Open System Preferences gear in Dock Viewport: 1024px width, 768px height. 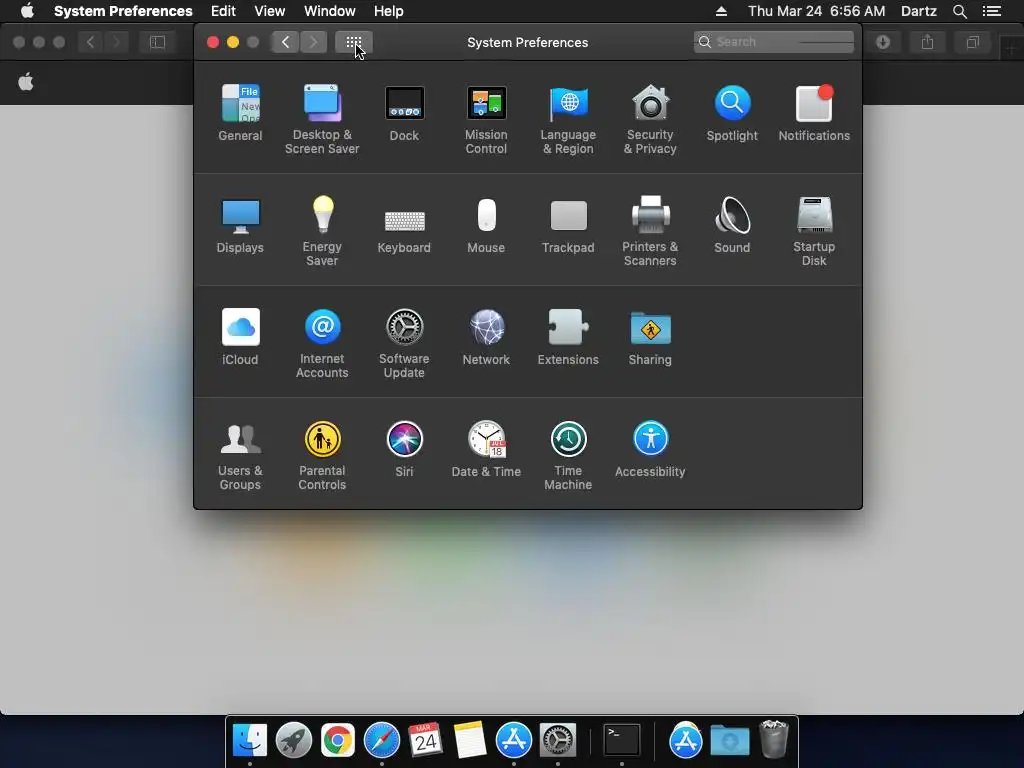point(557,740)
